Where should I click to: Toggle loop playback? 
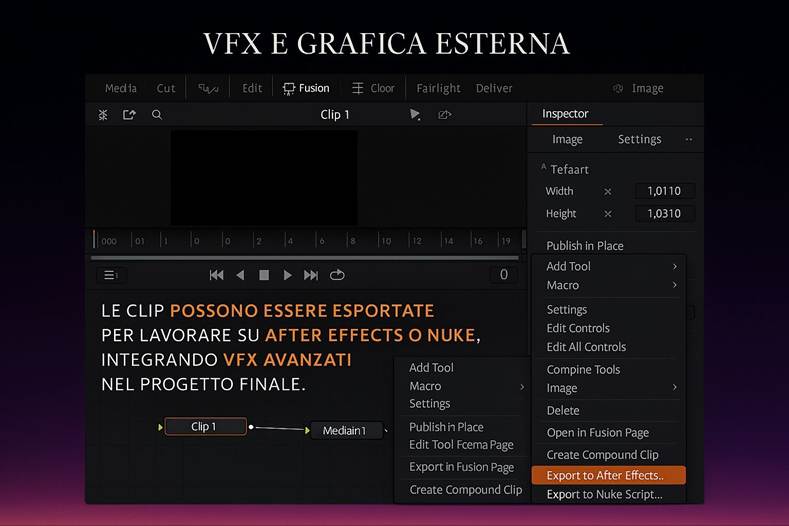tap(337, 275)
